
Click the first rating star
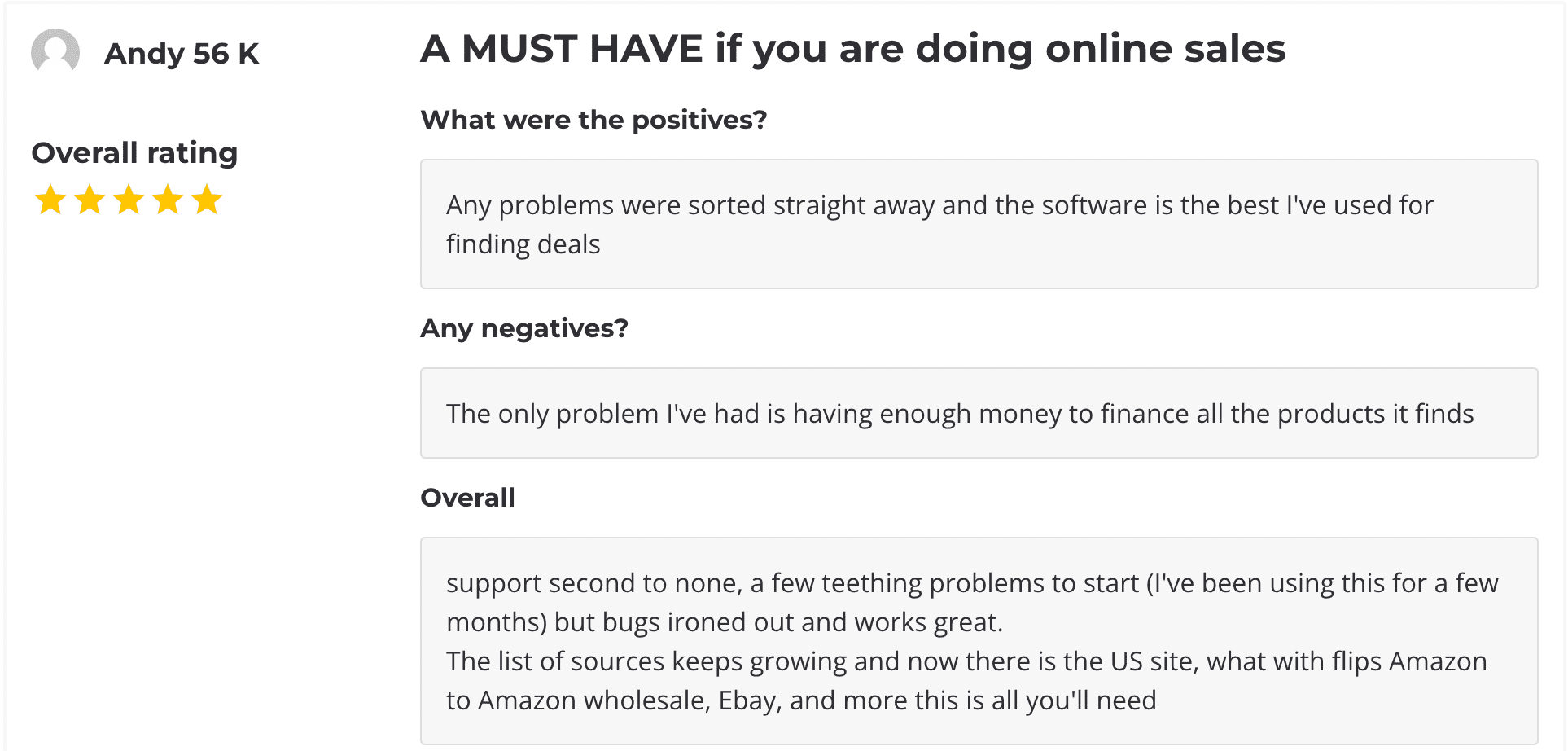pyautogui.click(x=50, y=200)
